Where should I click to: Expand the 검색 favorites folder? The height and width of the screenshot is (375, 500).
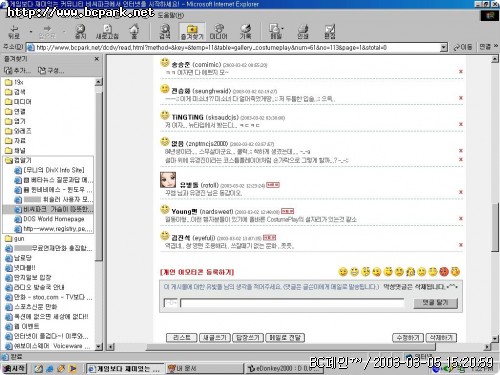[15, 92]
